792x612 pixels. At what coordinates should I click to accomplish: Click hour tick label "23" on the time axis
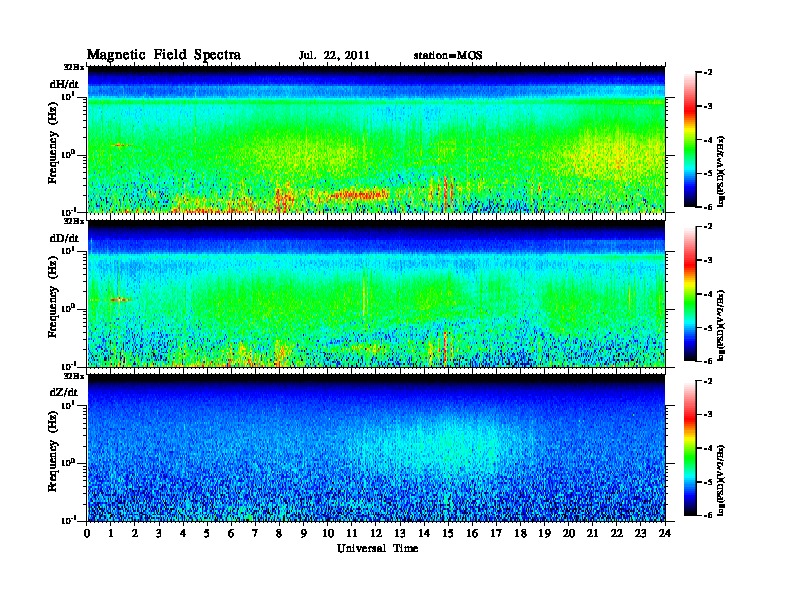tap(641, 533)
